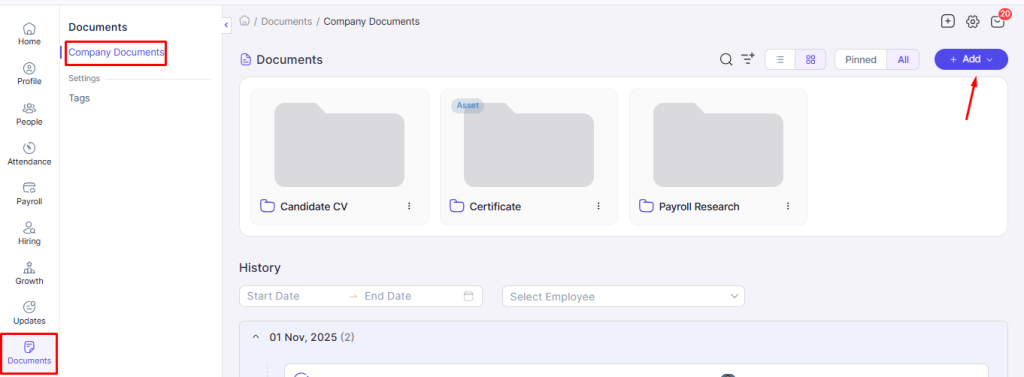Open the Growth module

pyautogui.click(x=29, y=274)
